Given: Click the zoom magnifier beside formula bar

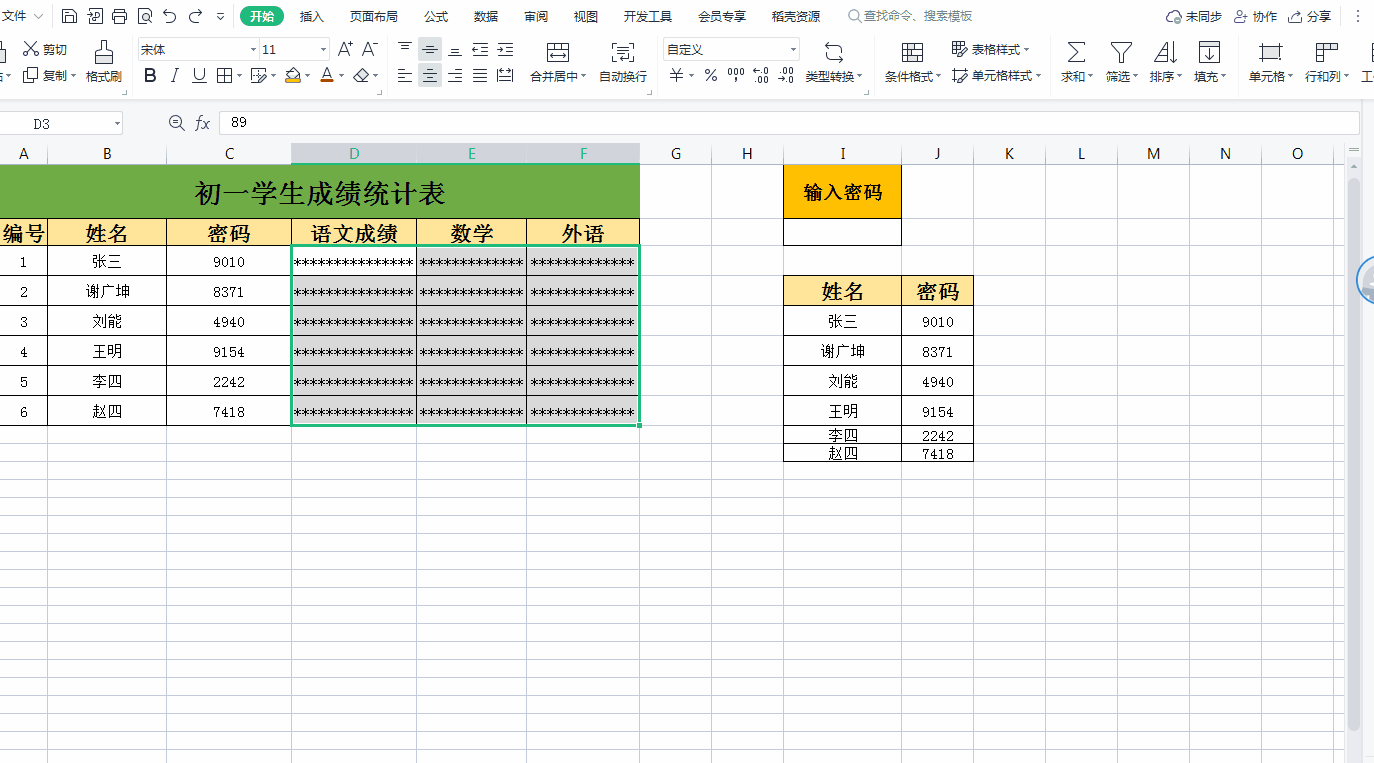Looking at the screenshot, I should (x=177, y=122).
